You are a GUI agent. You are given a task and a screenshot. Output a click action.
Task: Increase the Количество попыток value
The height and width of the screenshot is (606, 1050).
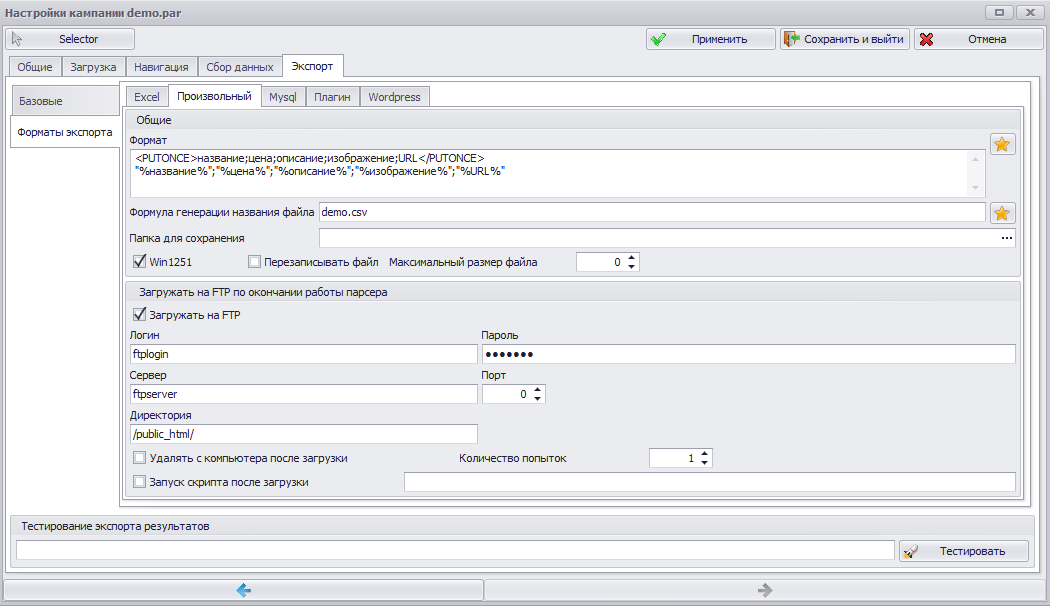[x=704, y=454]
